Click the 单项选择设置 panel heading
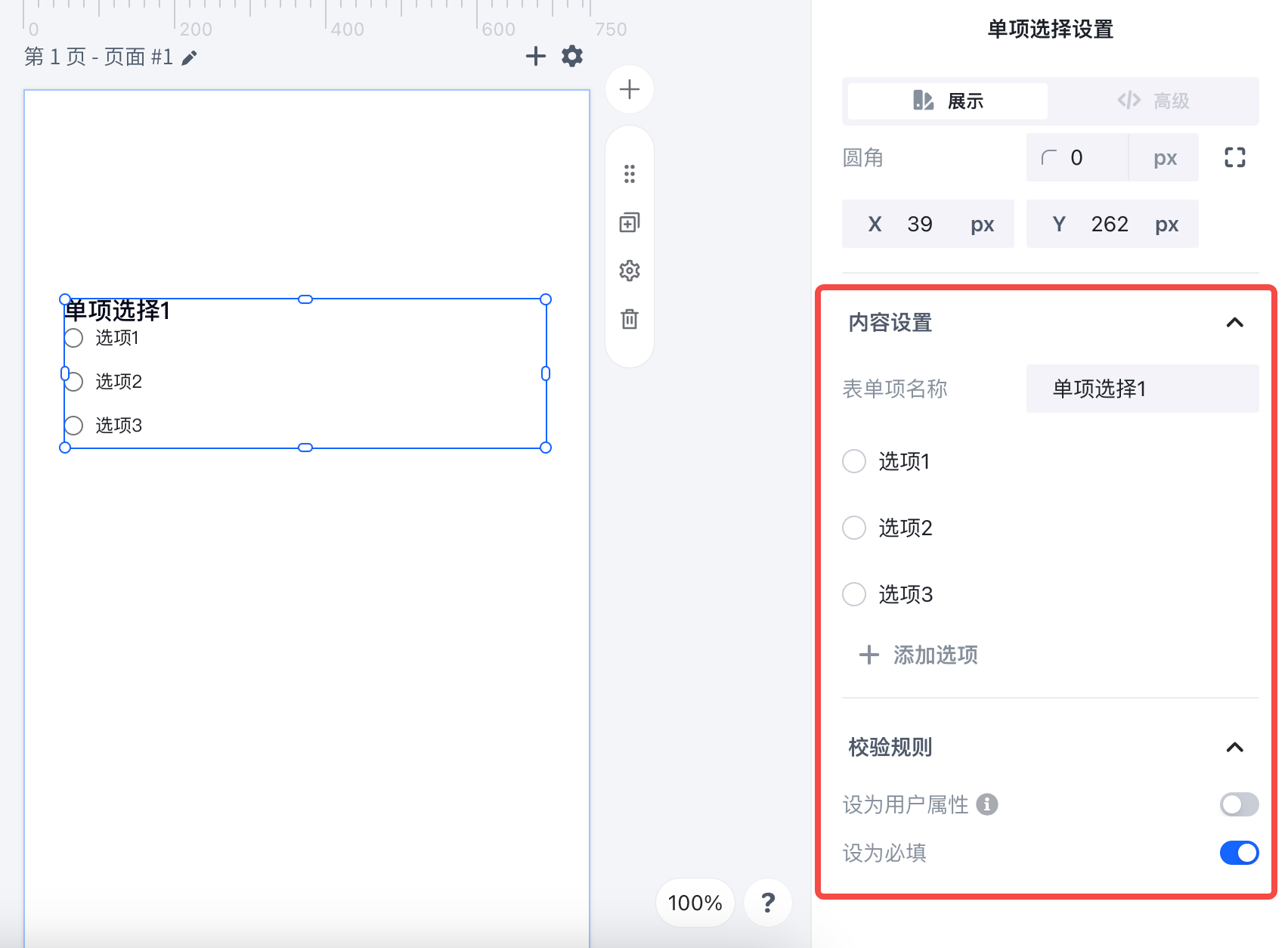 (1051, 29)
